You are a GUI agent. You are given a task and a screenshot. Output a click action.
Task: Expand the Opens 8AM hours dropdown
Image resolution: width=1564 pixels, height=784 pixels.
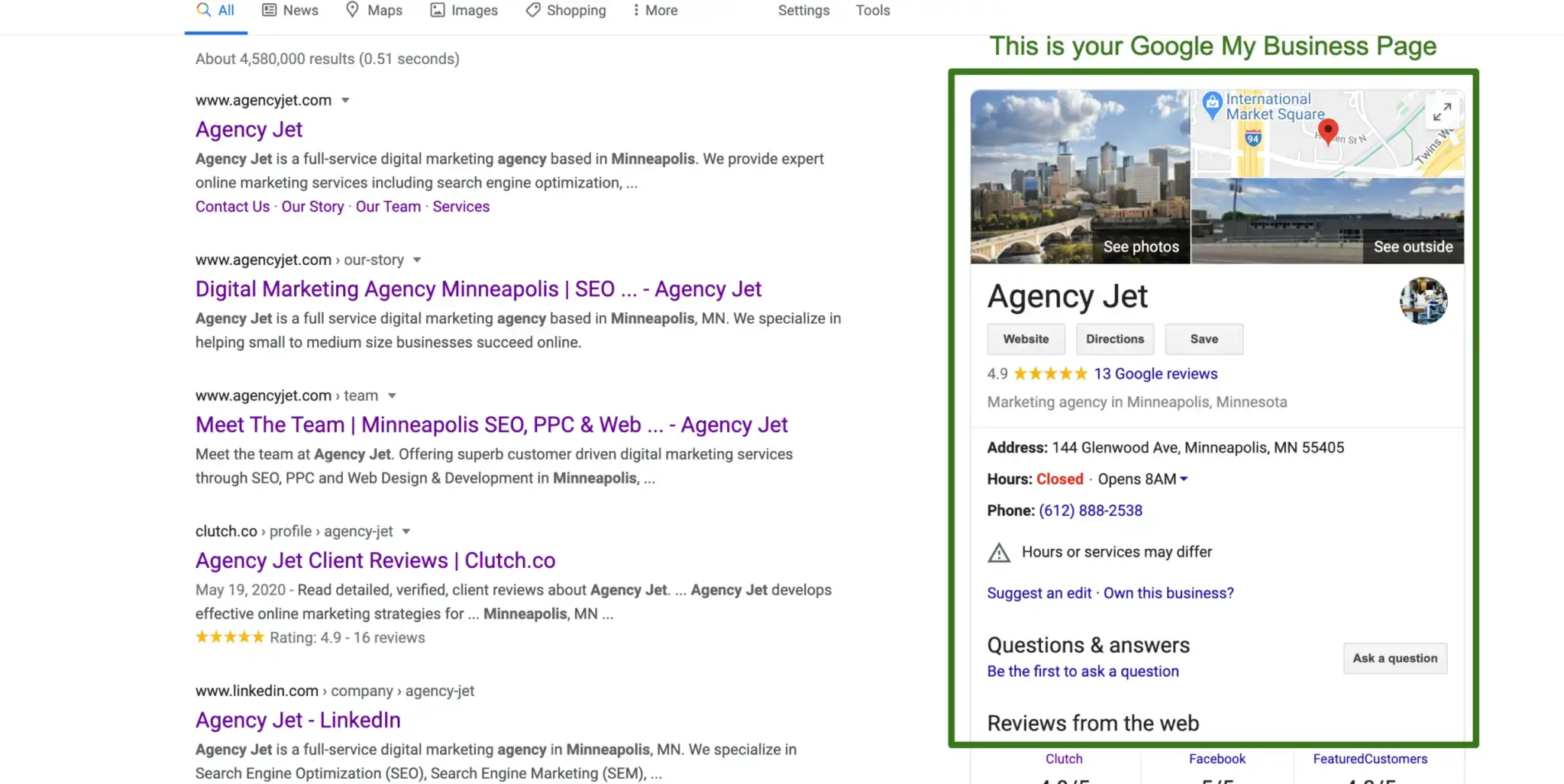[x=1184, y=479]
